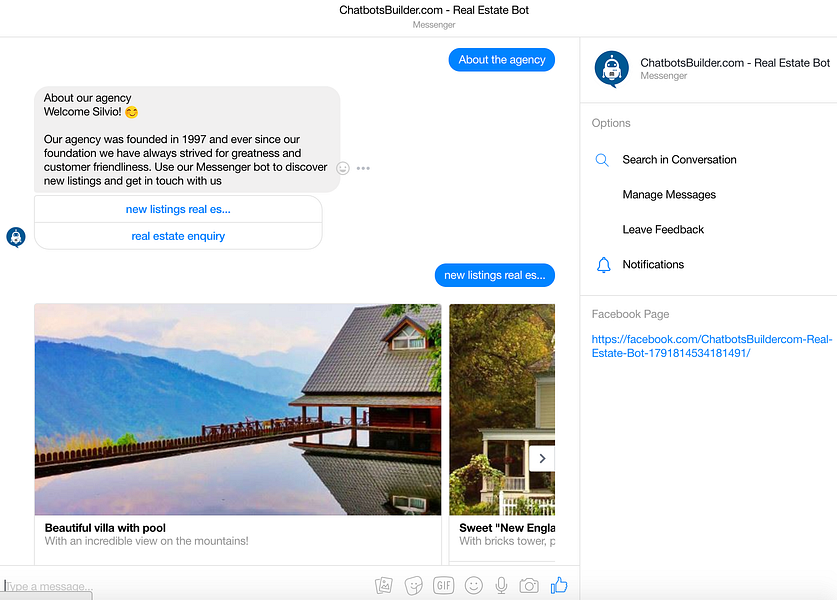Select the 'new listings real es...' quick reply
The width and height of the screenshot is (837, 600).
coord(178,209)
